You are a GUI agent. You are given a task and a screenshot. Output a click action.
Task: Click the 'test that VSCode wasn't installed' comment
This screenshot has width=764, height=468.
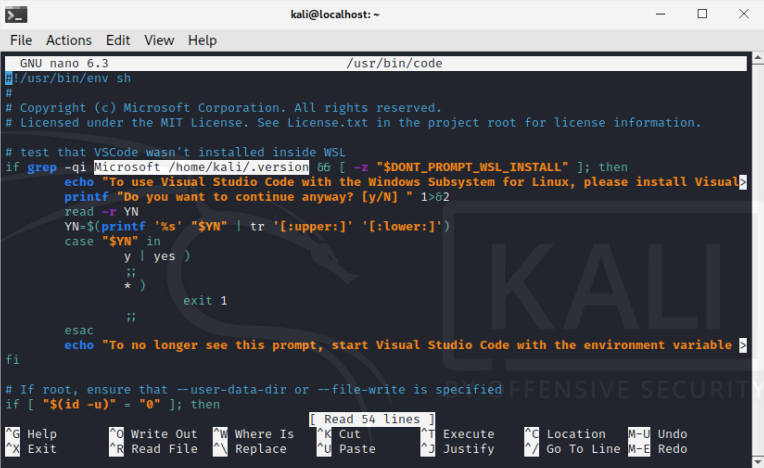point(175,152)
